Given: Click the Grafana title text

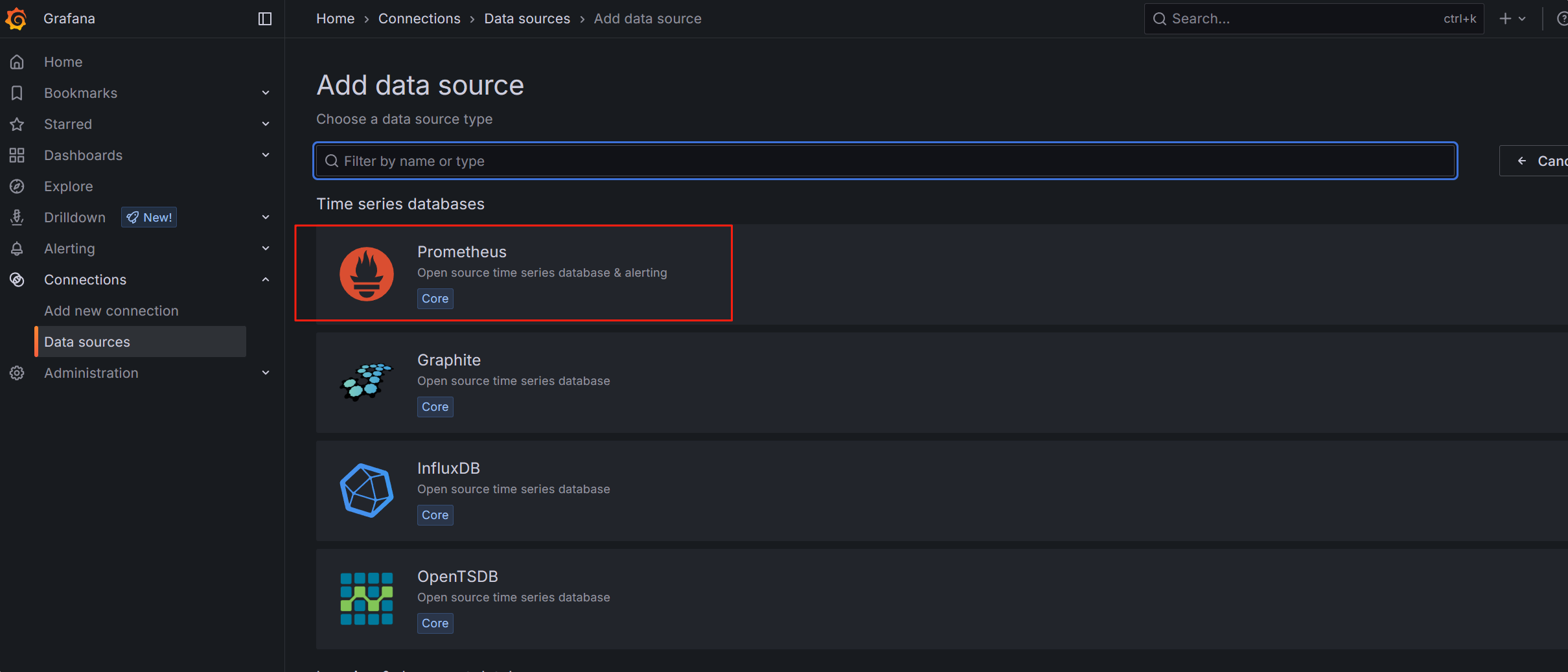Looking at the screenshot, I should 69,19.
